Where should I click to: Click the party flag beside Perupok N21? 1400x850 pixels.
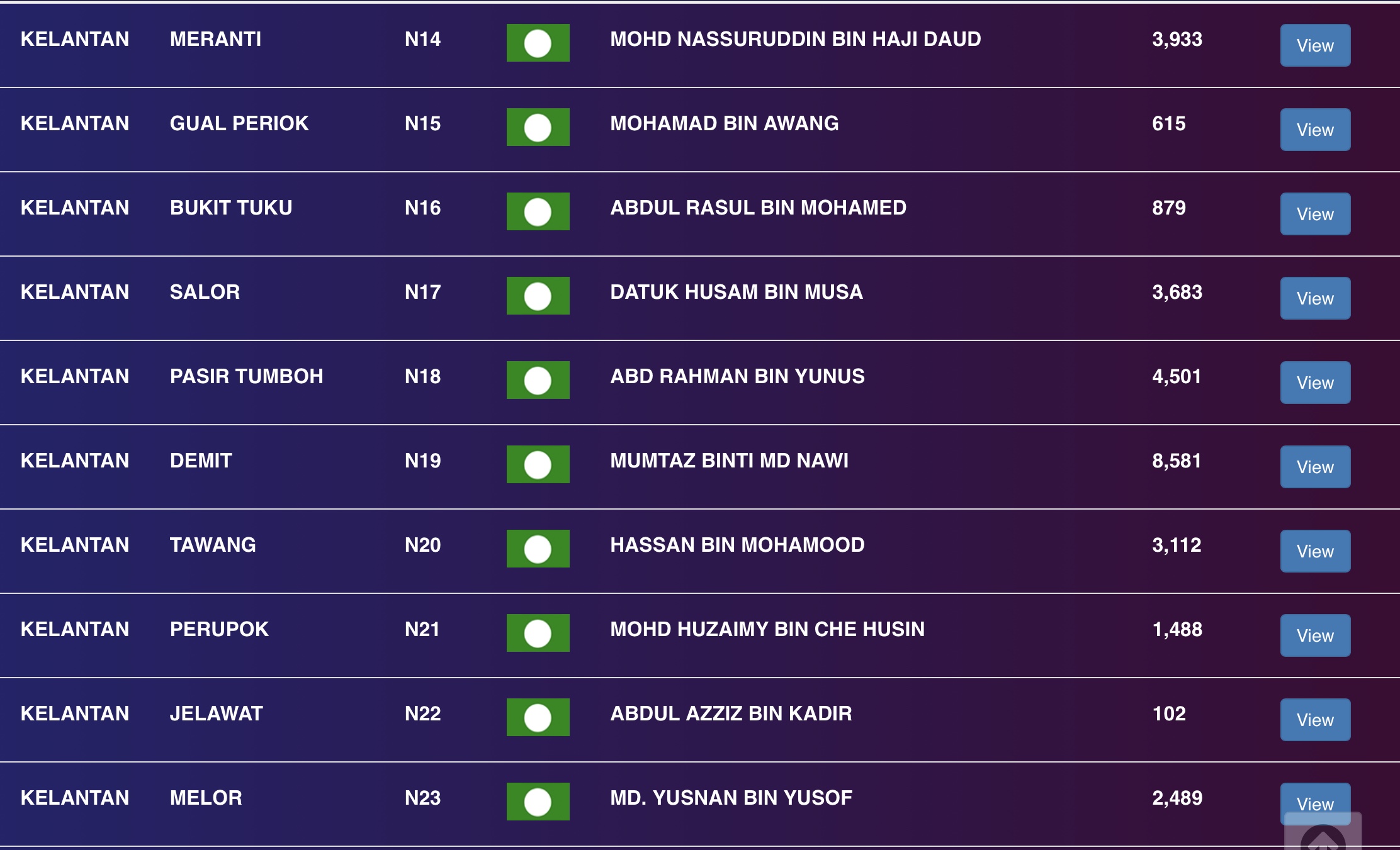tap(538, 633)
